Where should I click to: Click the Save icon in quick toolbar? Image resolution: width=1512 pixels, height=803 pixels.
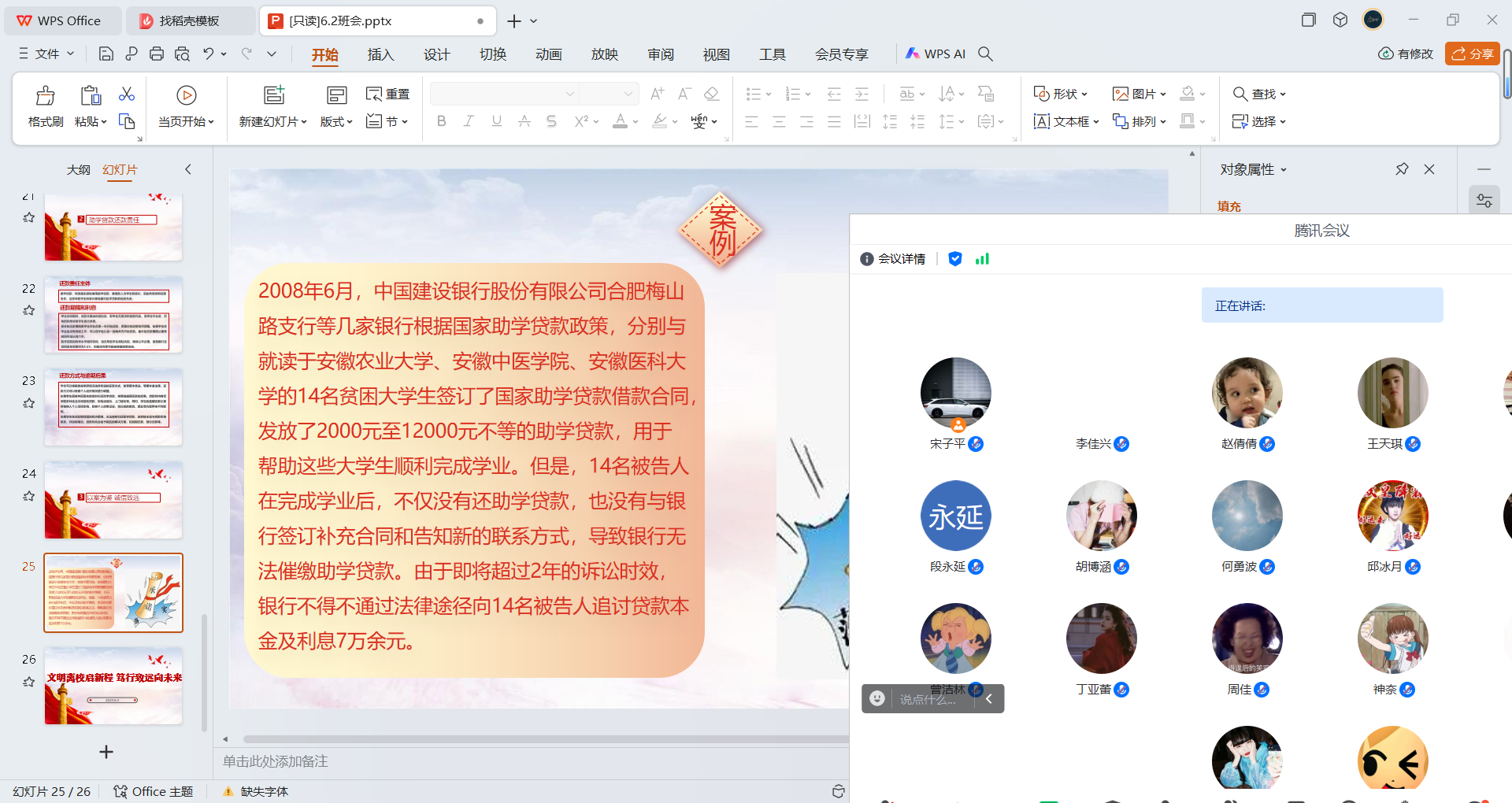pyautogui.click(x=106, y=54)
